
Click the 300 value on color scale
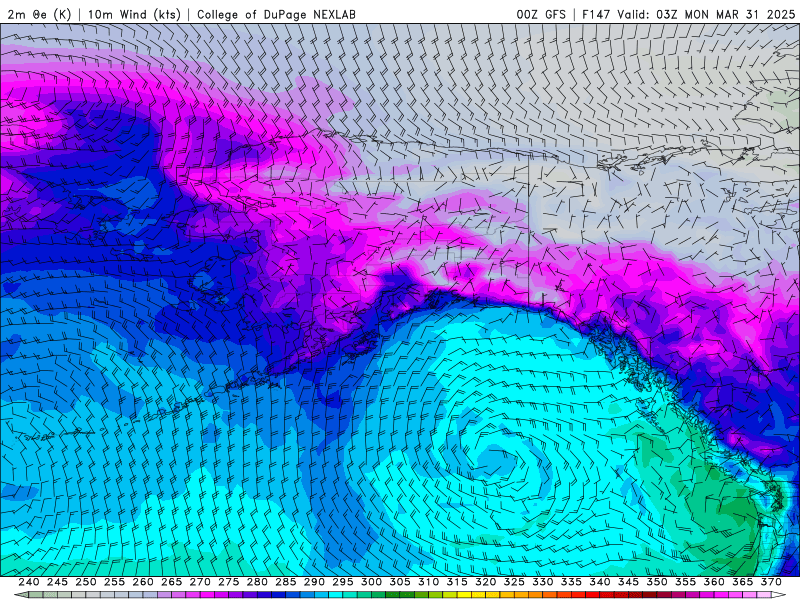pos(371,582)
